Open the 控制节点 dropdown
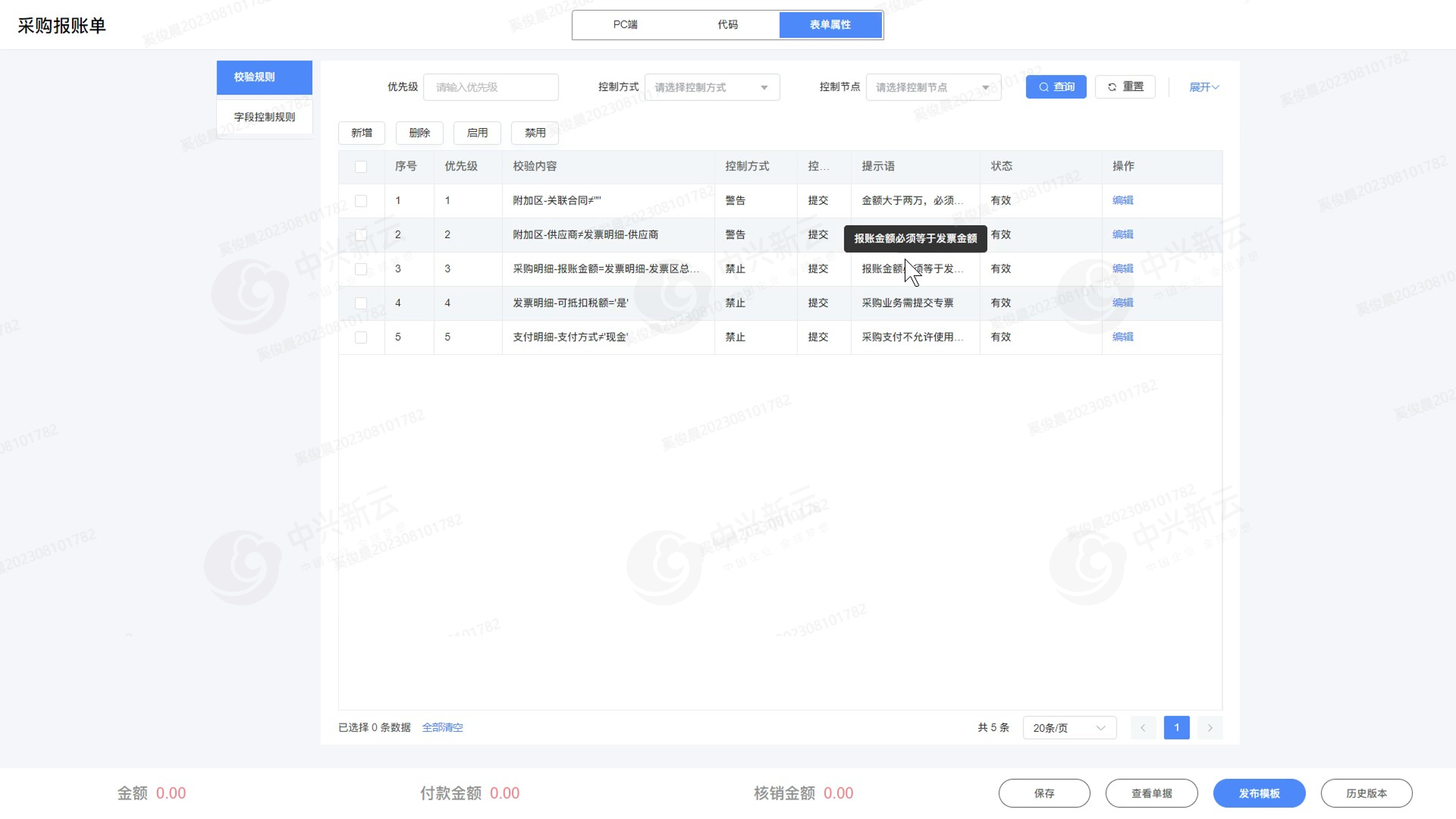The image size is (1456, 819). 933,87
